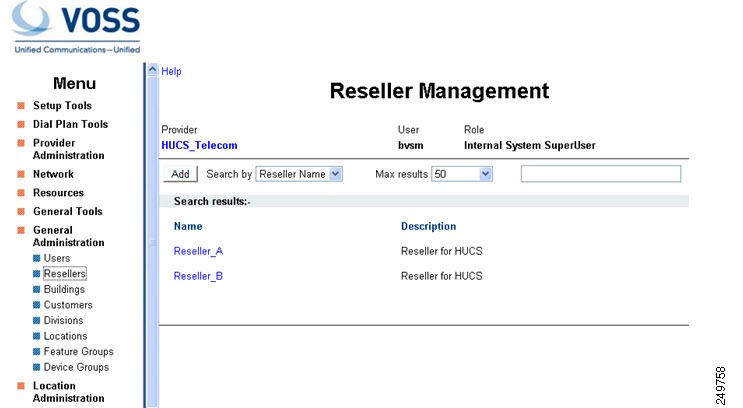Go to Users submenu item

[57, 258]
